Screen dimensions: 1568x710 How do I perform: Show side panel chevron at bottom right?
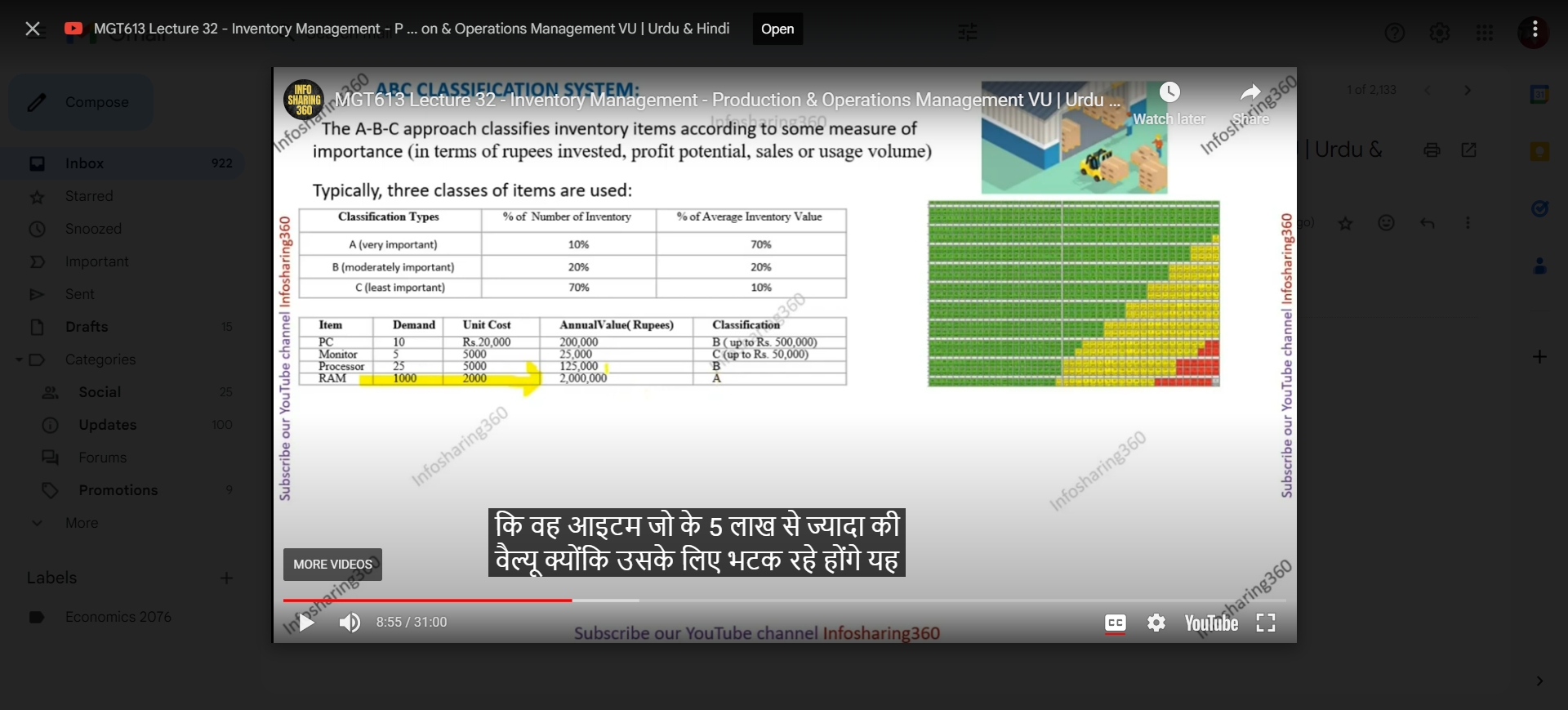(1539, 681)
